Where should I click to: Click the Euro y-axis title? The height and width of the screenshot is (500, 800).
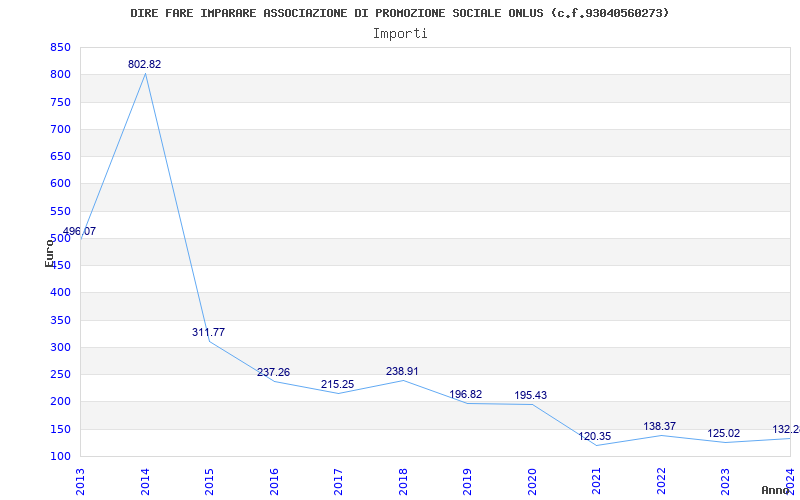coord(49,251)
